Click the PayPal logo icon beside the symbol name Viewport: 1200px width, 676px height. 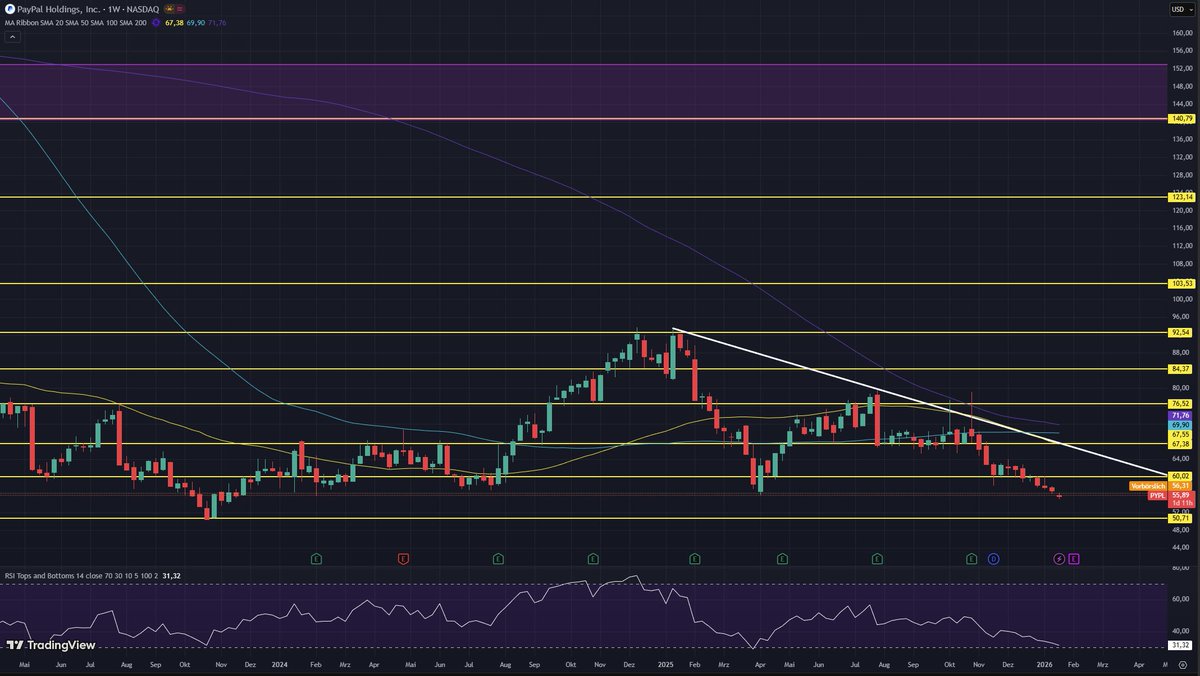pos(10,8)
